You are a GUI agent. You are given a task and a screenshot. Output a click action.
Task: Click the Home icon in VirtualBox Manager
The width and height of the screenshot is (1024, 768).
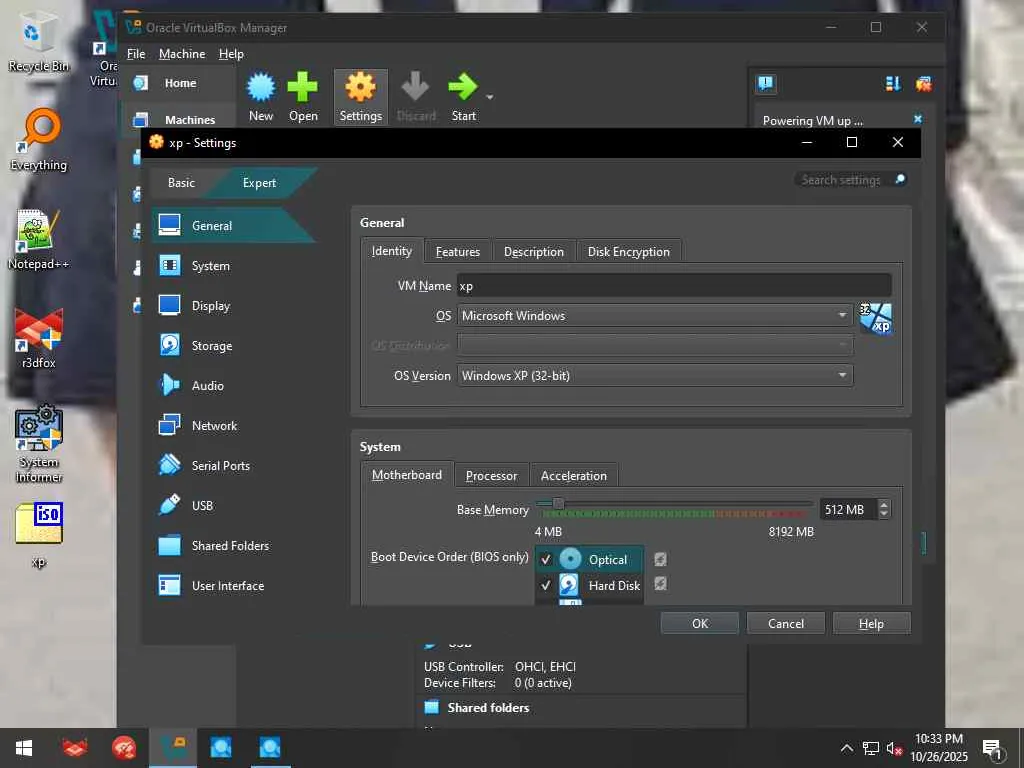(141, 83)
